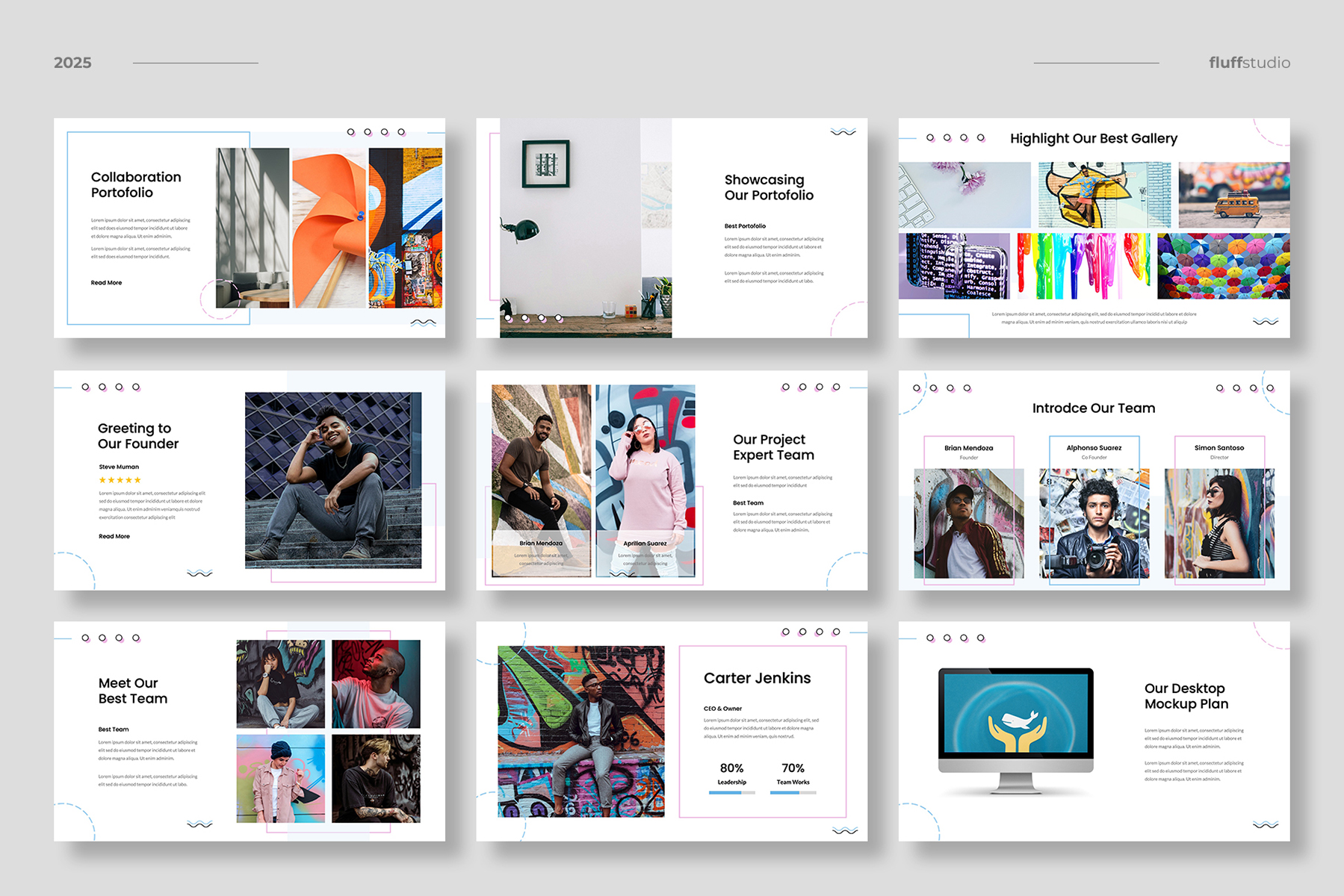
Task: Open the Read More link under Collaboration Portofolio
Action: (106, 283)
